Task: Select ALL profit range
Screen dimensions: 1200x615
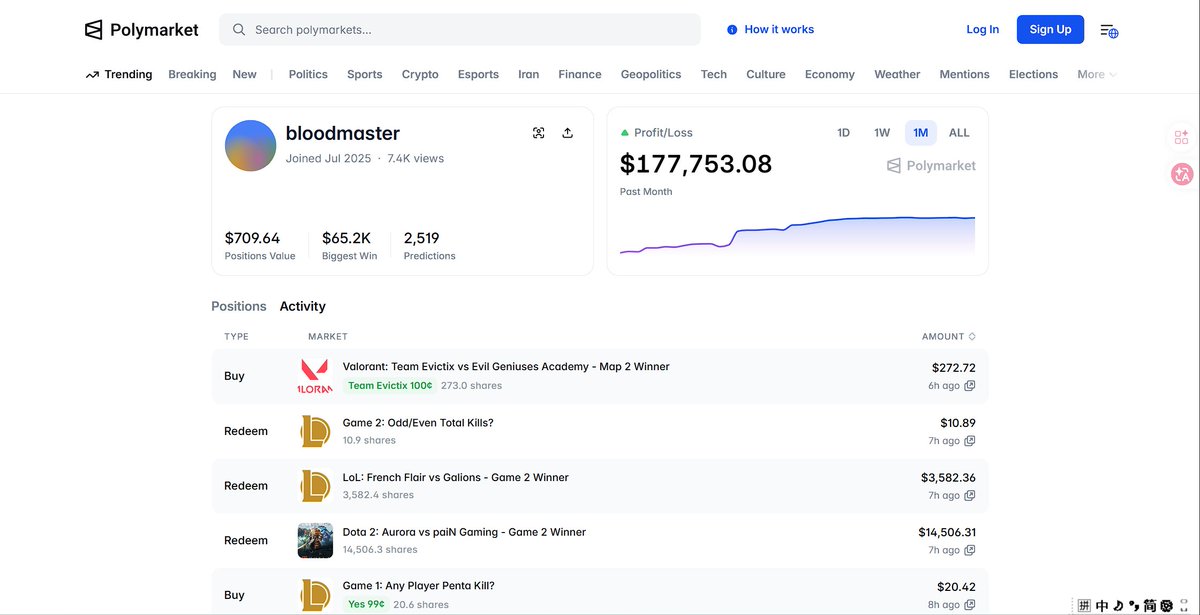Action: [x=959, y=133]
